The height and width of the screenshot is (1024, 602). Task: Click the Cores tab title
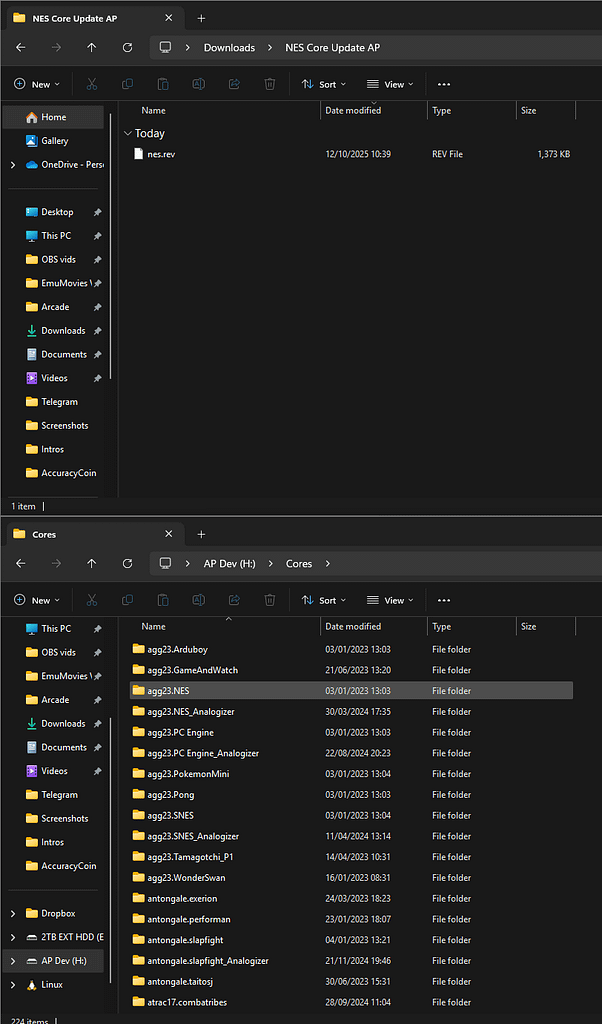(44, 534)
